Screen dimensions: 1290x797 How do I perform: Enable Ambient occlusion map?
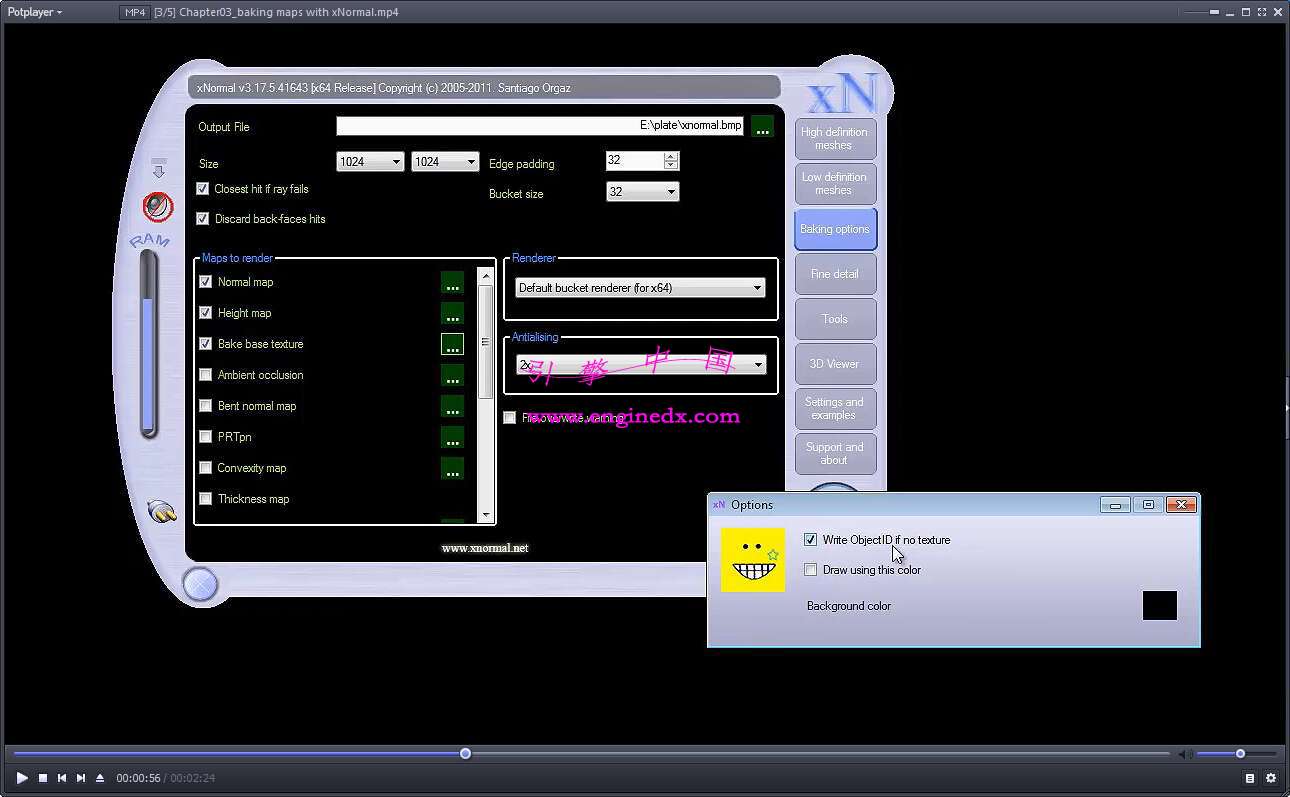pyautogui.click(x=206, y=375)
